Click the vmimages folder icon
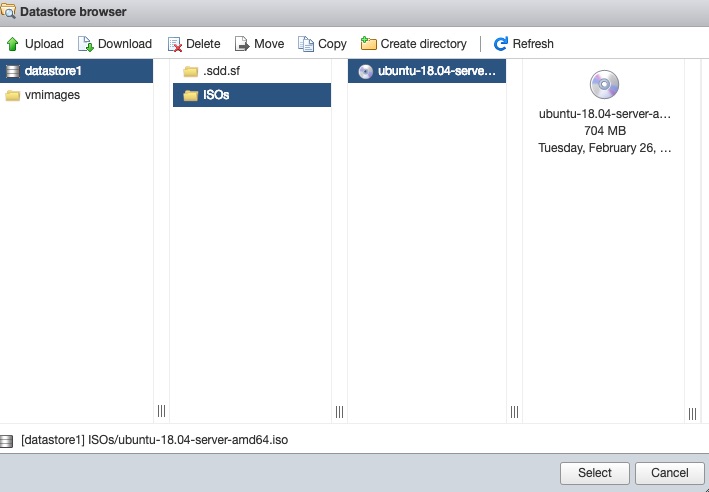Viewport: 709px width, 492px height. (x=13, y=95)
